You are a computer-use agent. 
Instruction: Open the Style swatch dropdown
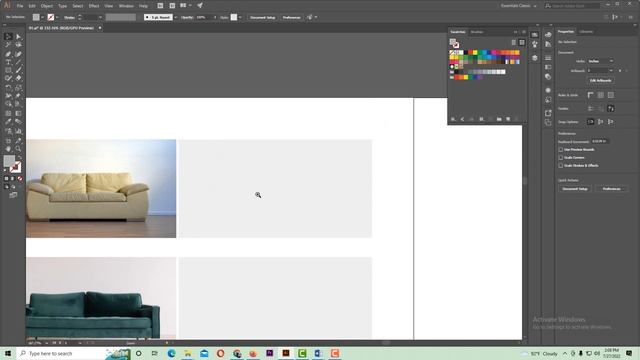(240, 17)
